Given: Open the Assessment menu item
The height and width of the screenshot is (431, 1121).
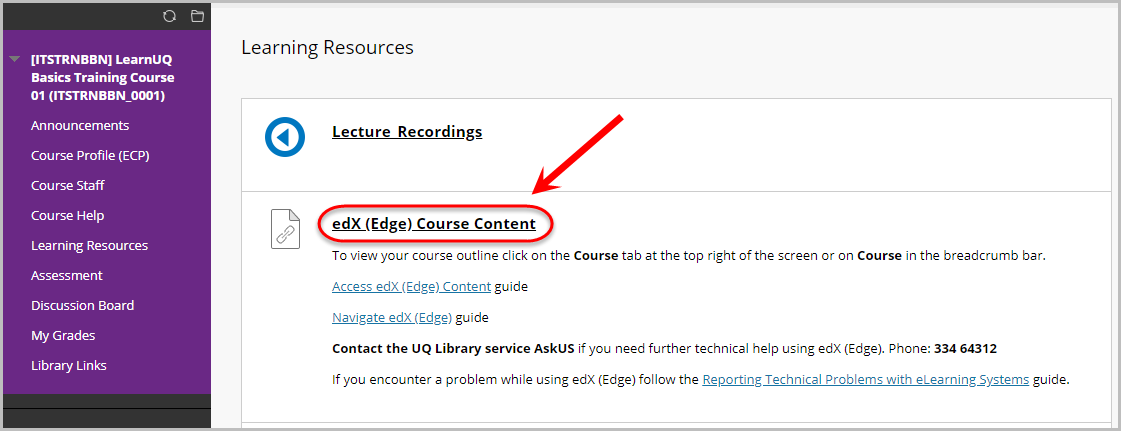Looking at the screenshot, I should tap(66, 275).
